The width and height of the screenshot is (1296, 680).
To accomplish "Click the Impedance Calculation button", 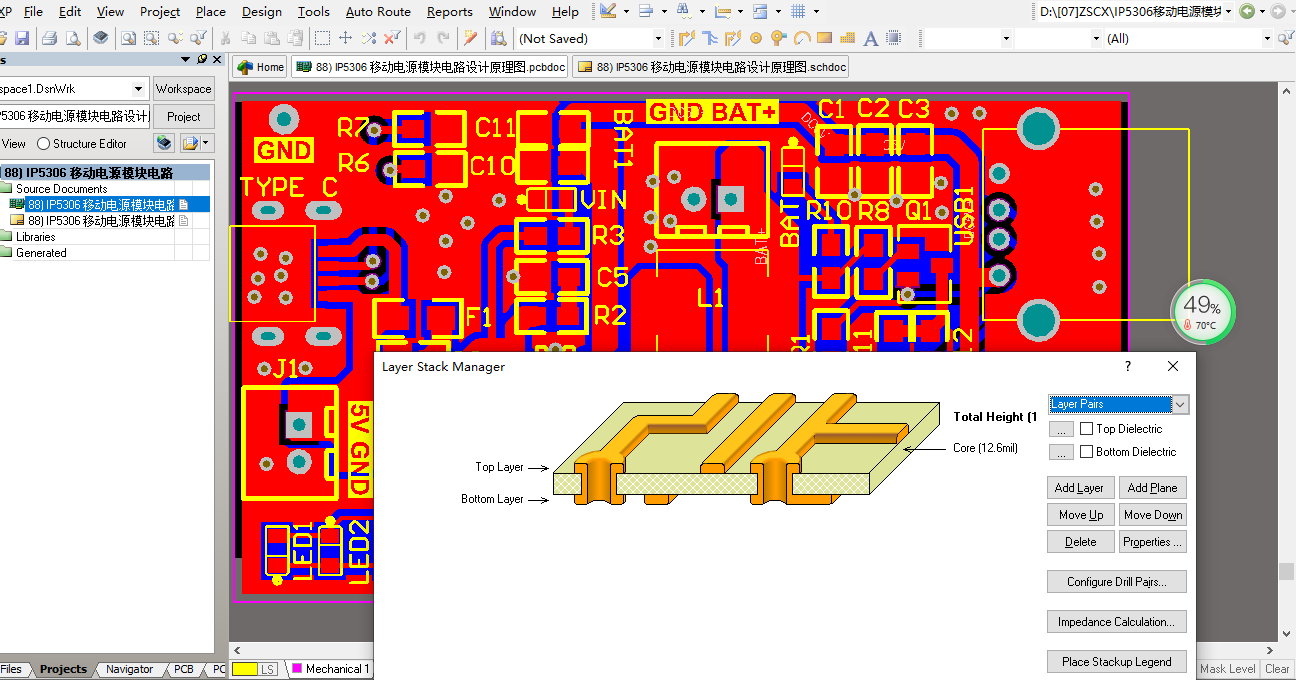I will 1116,622.
